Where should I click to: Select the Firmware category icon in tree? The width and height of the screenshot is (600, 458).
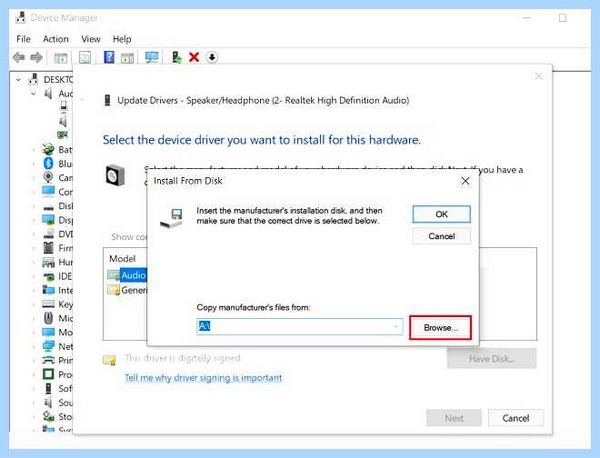(x=48, y=248)
